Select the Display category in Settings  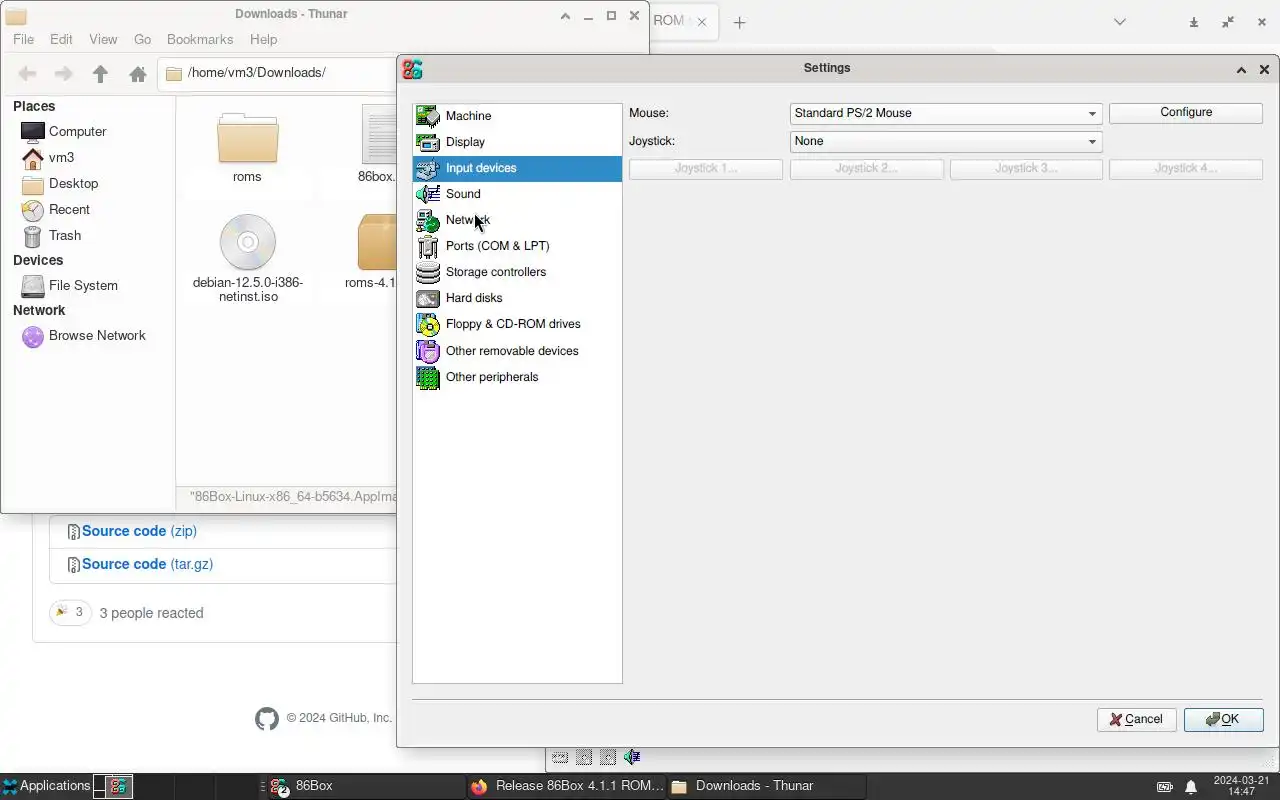pyautogui.click(x=517, y=142)
